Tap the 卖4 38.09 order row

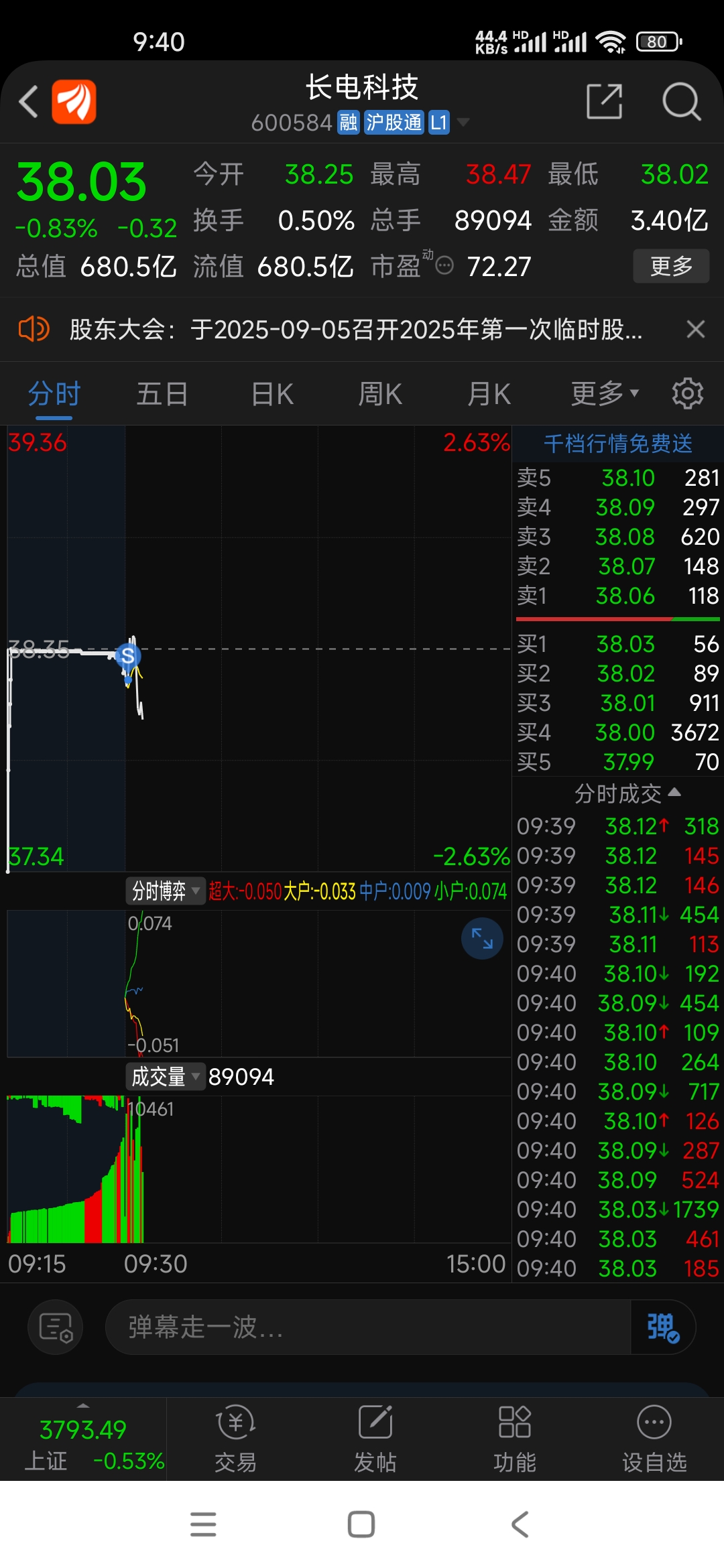point(618,507)
